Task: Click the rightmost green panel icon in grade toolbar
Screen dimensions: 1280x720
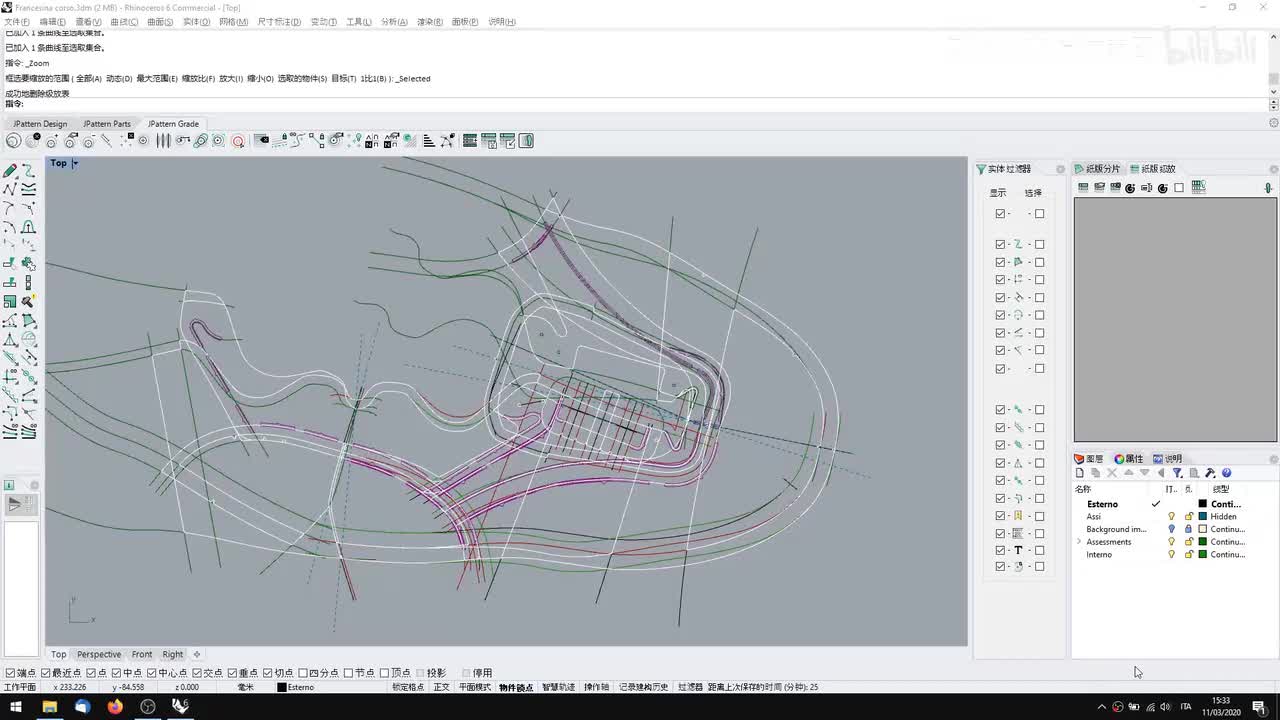Action: point(526,141)
